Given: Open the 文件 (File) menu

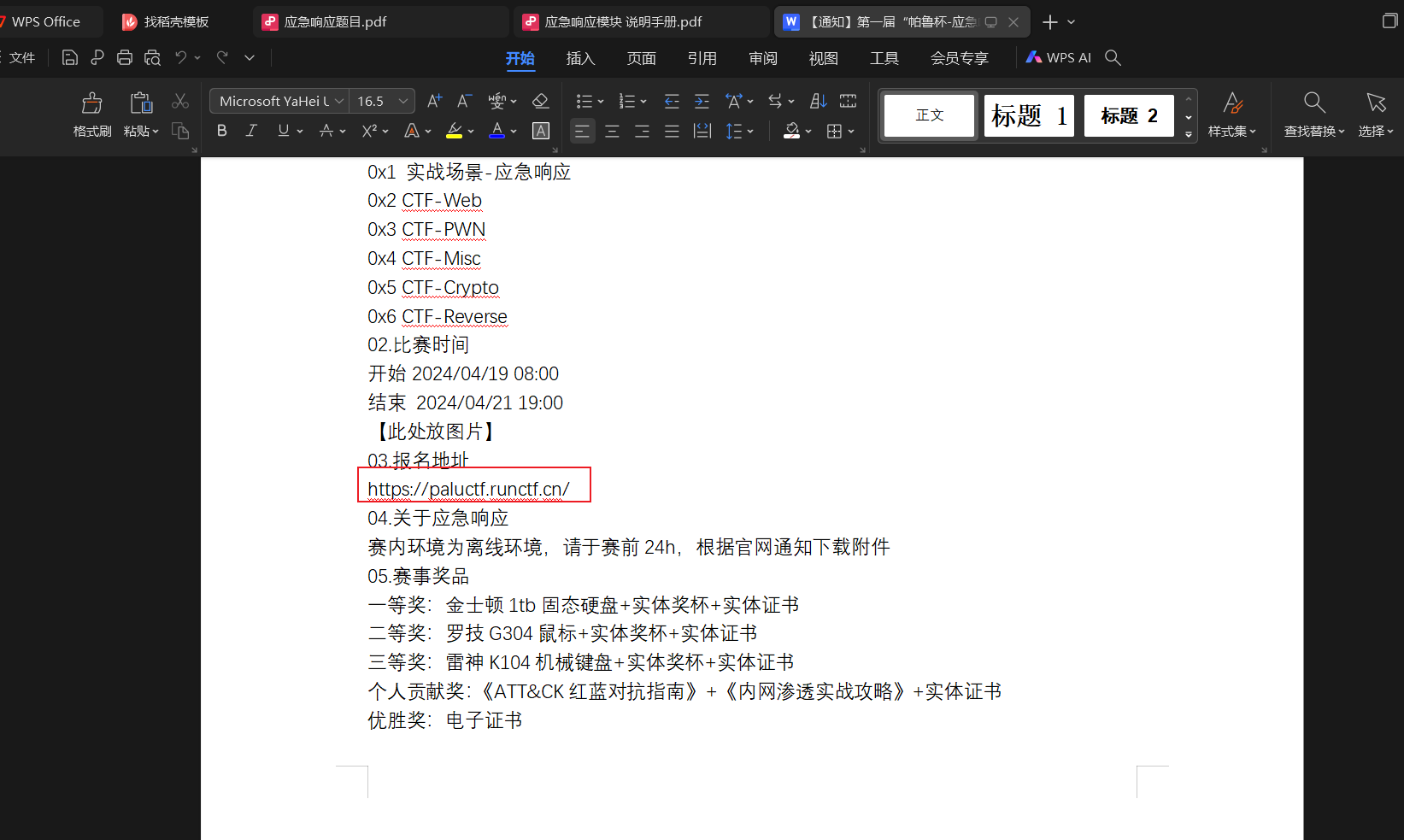Looking at the screenshot, I should coord(21,57).
